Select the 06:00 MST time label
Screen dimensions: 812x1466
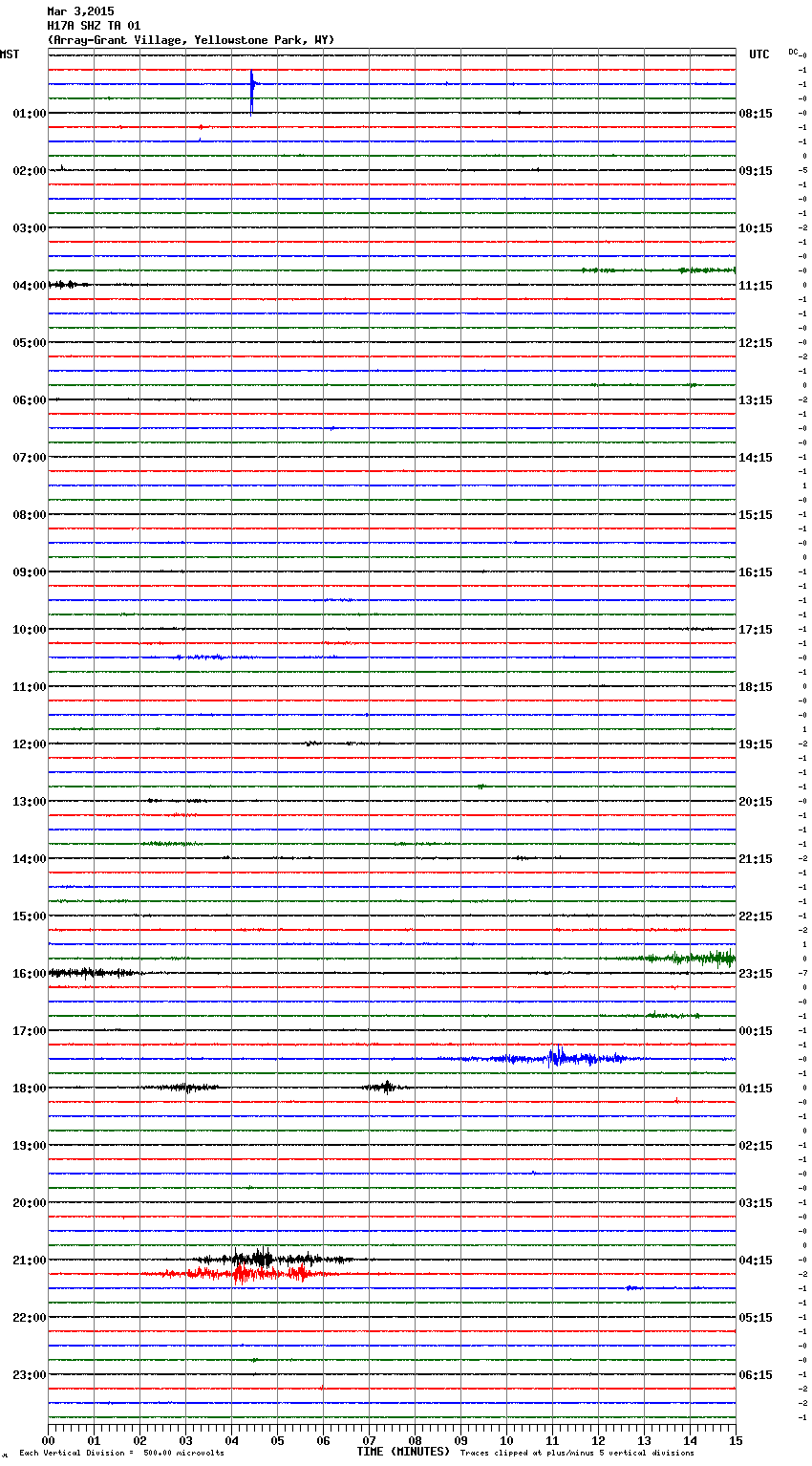(30, 400)
